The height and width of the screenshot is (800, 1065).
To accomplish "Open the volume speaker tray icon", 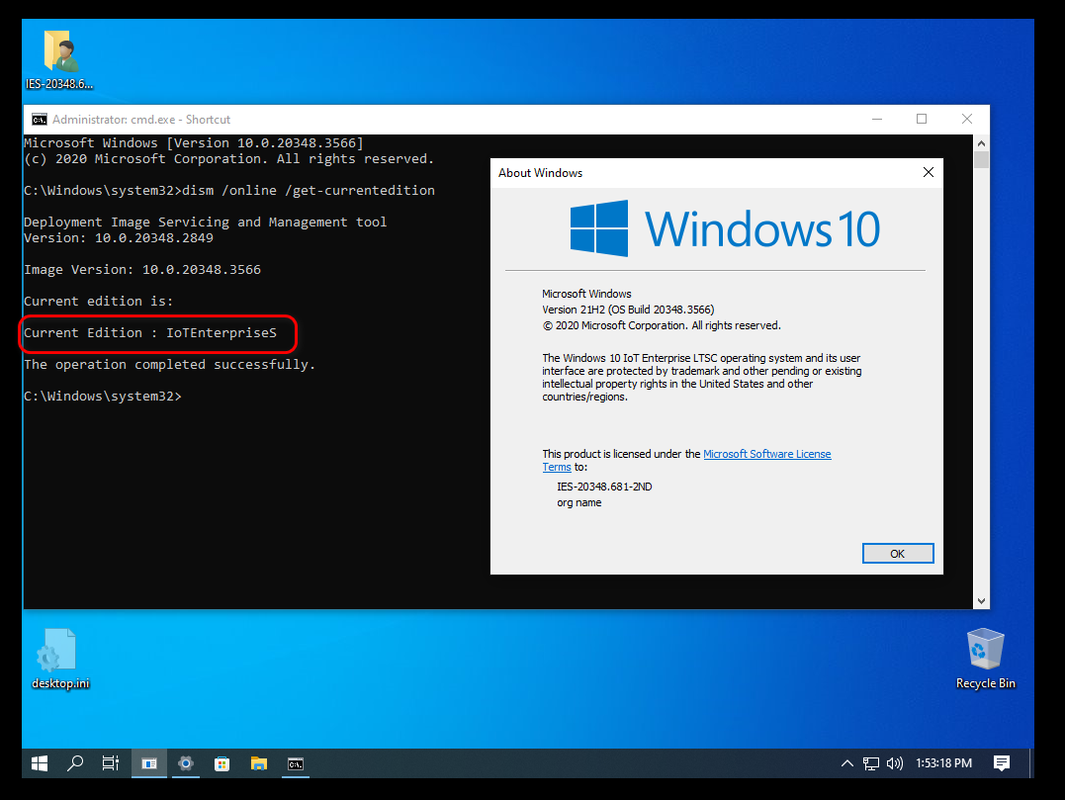I will point(895,763).
